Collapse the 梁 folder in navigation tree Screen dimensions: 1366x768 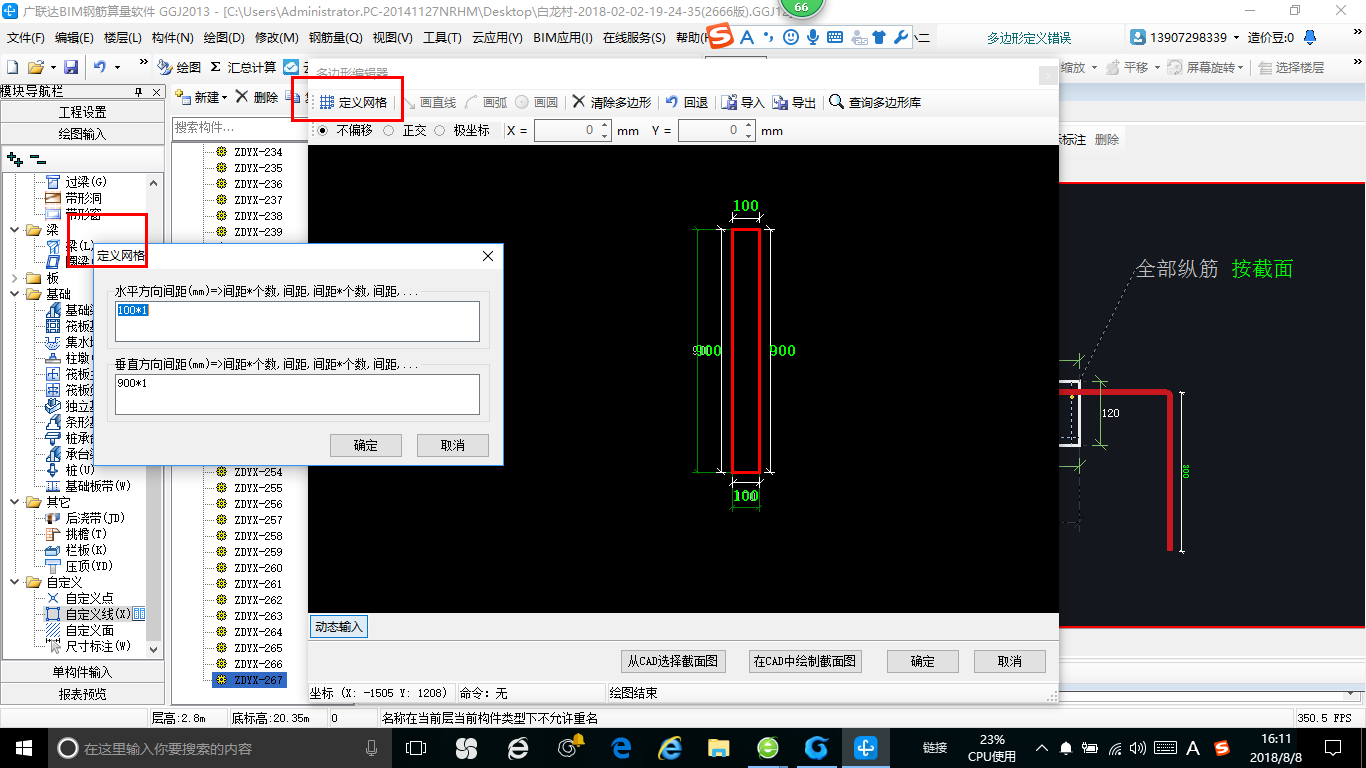point(14,230)
